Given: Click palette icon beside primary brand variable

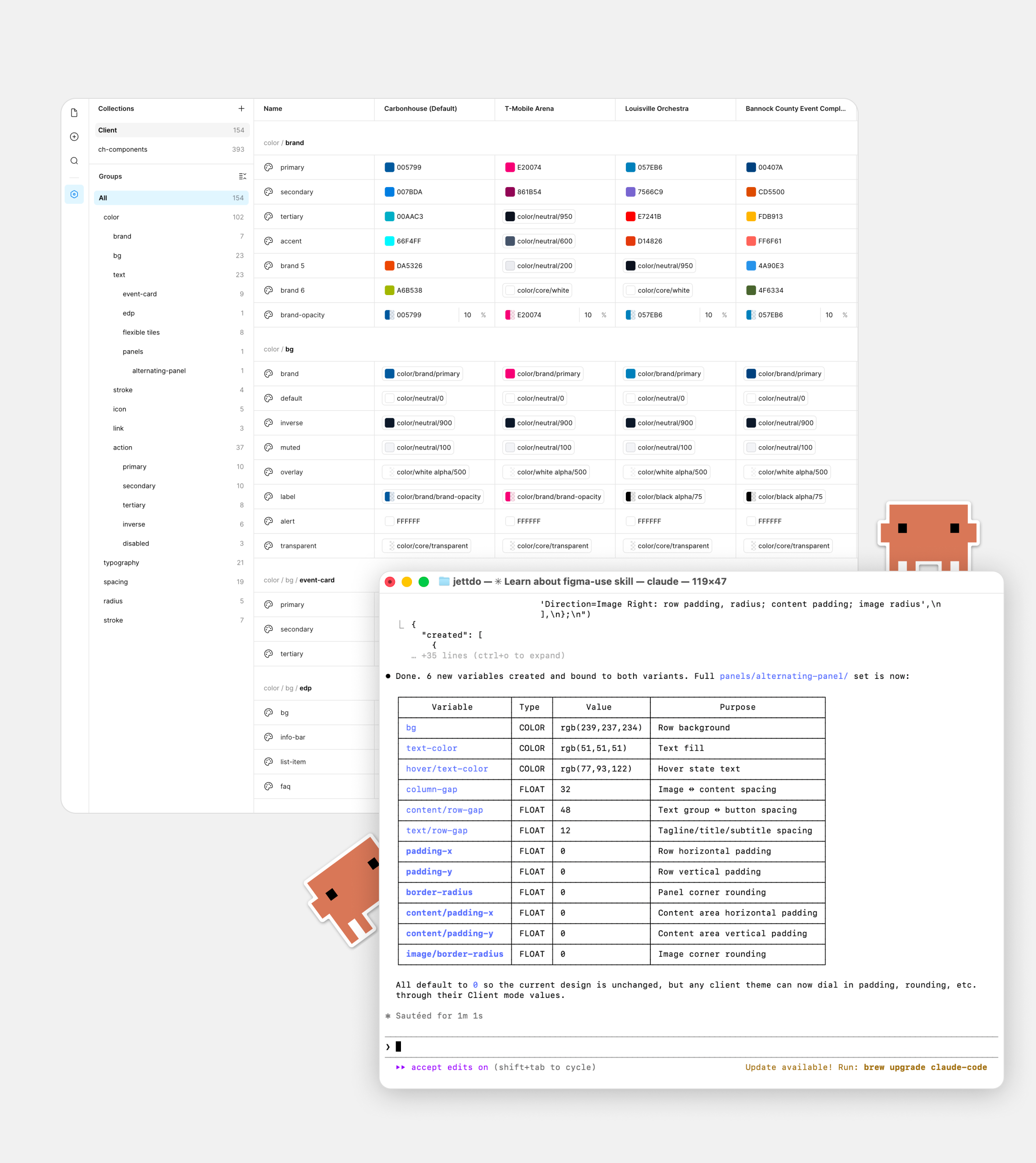Looking at the screenshot, I should pyautogui.click(x=269, y=167).
